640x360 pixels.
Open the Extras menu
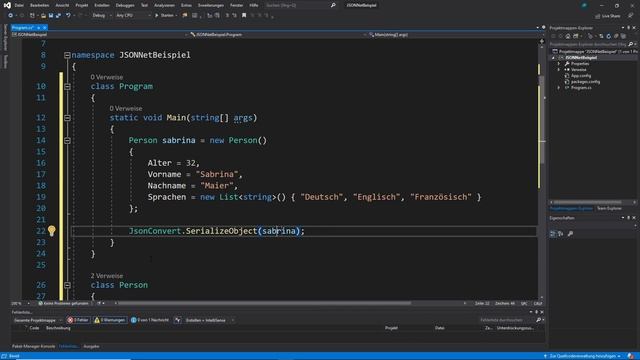186,5
